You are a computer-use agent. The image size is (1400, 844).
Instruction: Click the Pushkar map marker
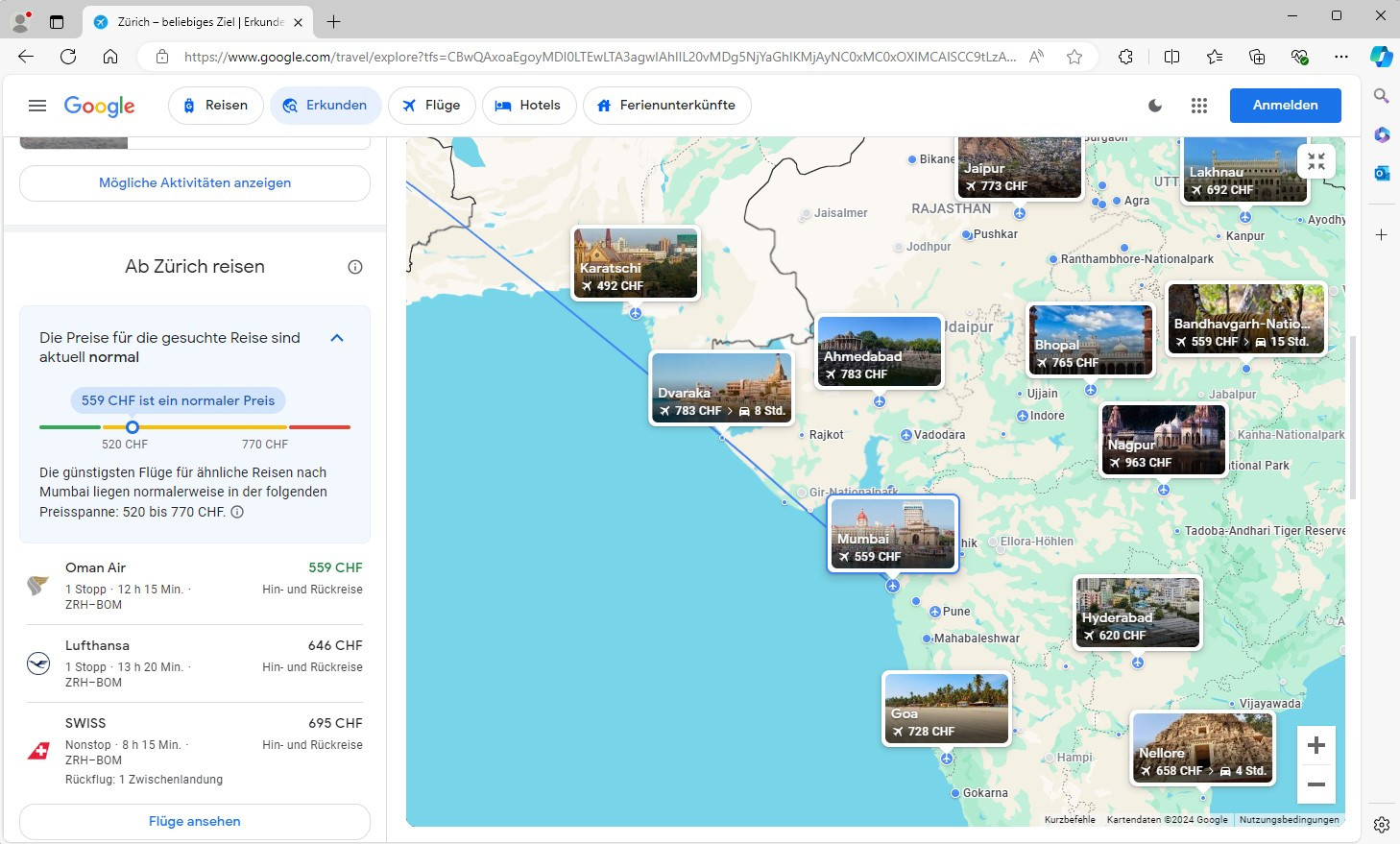point(967,234)
